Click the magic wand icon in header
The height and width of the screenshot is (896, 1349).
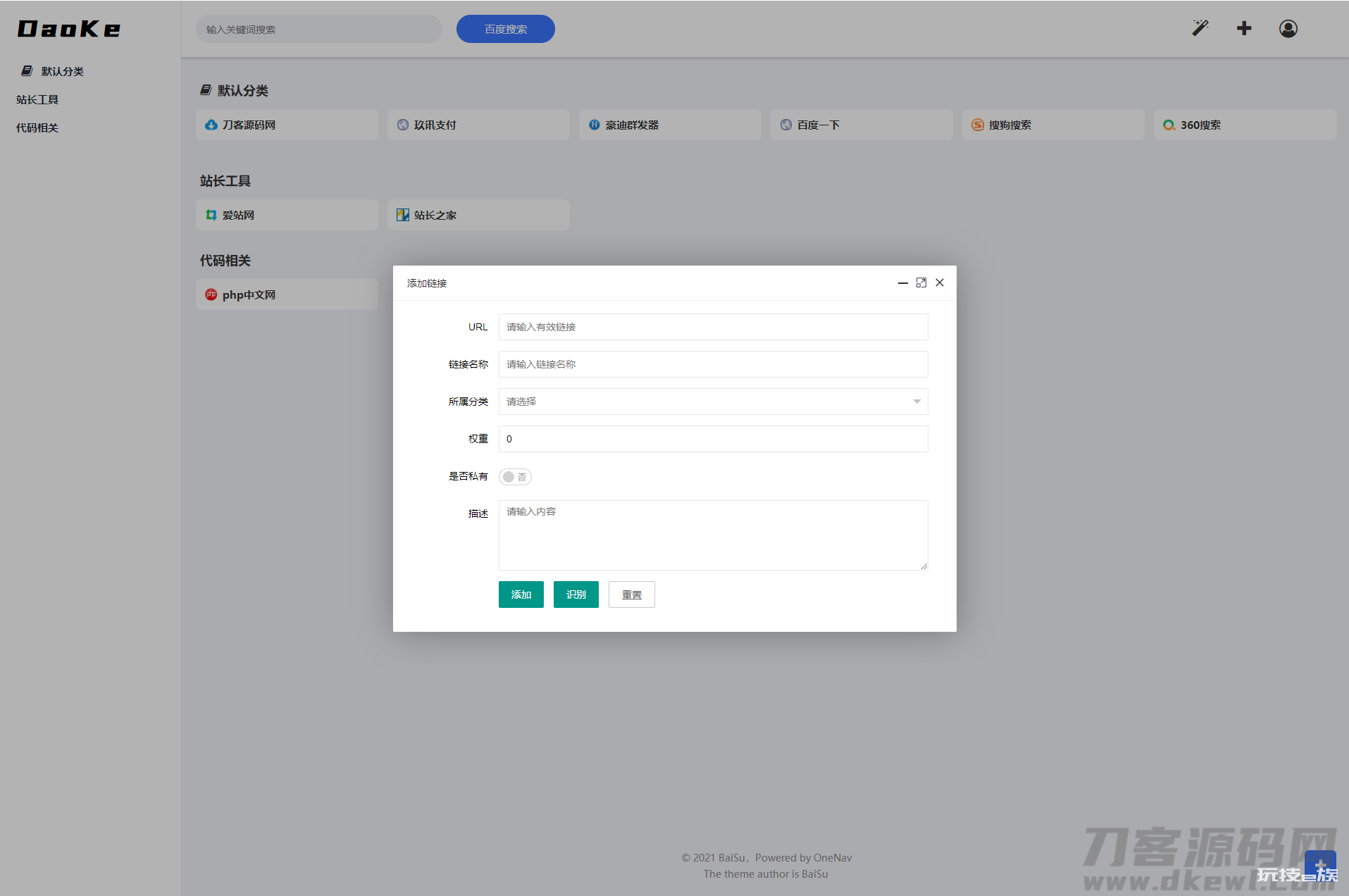(1200, 28)
